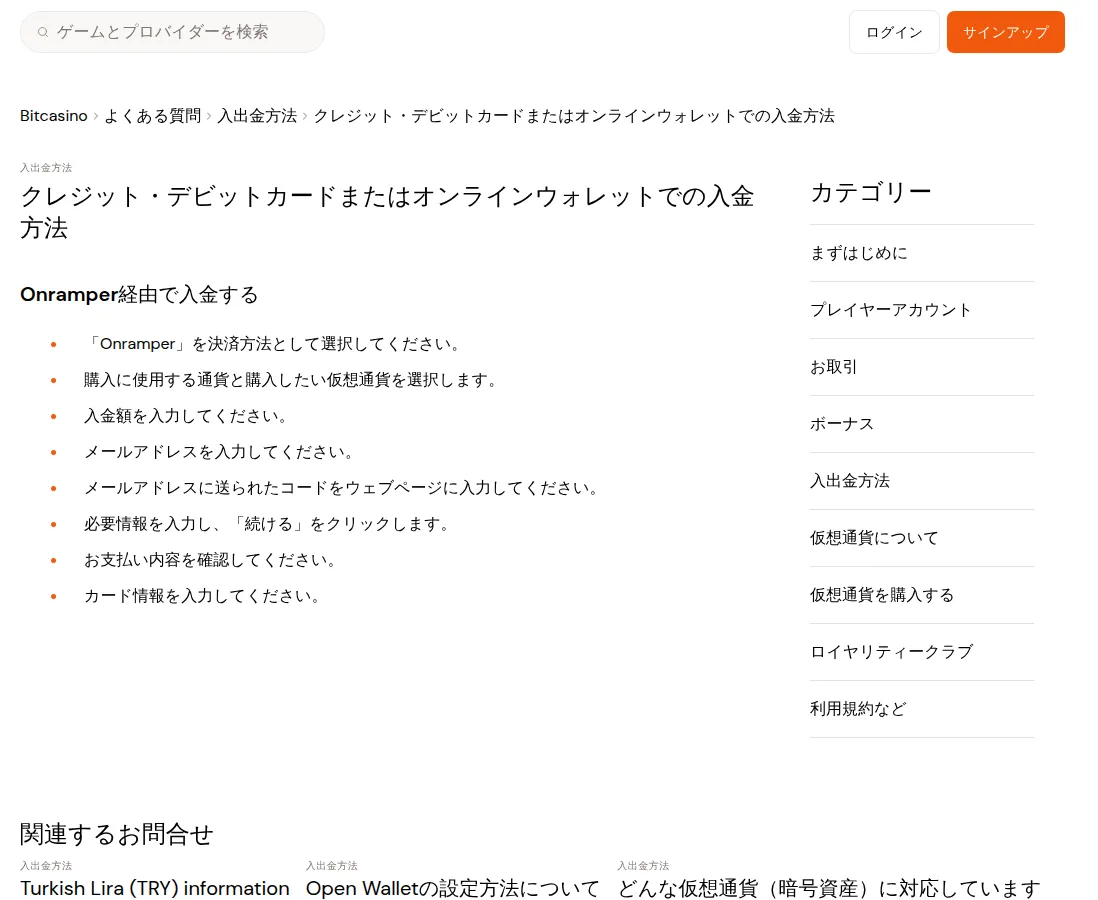Click the search magnifier icon
This screenshot has height=900, width=1098.
[43, 32]
